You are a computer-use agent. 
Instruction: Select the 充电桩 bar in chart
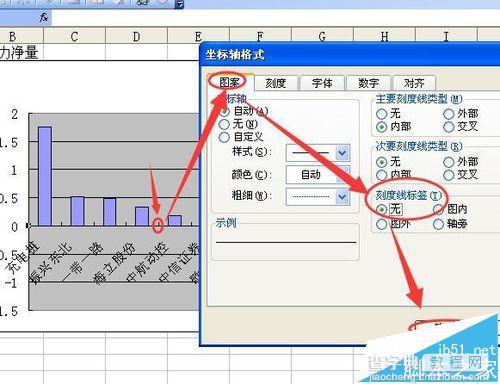(45, 176)
